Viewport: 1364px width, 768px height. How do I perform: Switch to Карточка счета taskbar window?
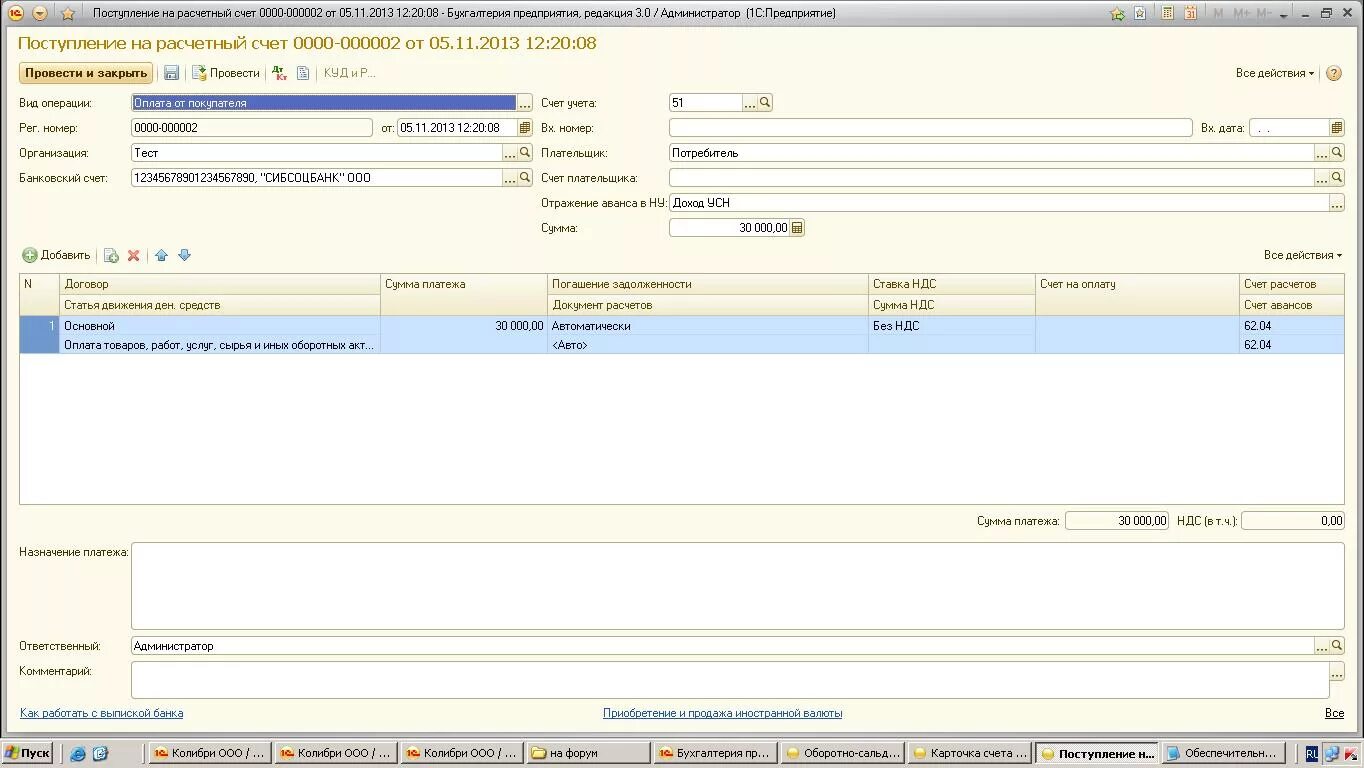click(968, 753)
